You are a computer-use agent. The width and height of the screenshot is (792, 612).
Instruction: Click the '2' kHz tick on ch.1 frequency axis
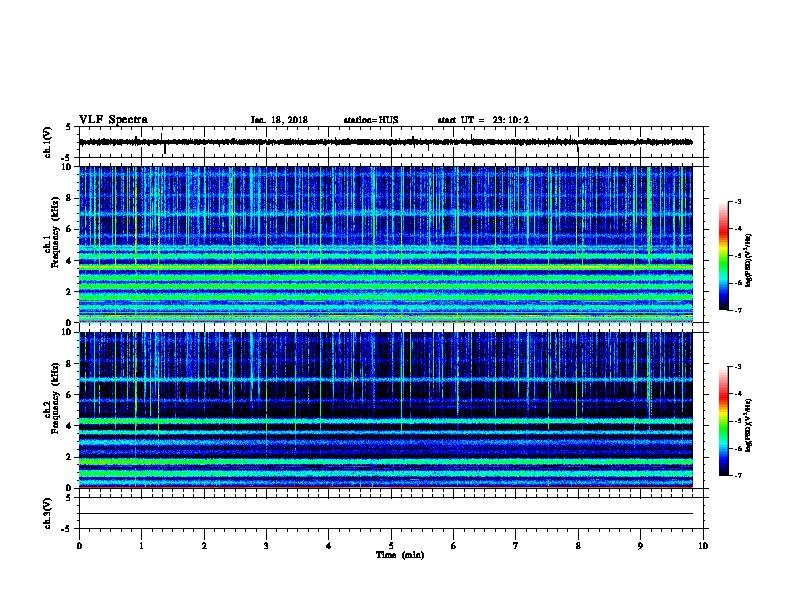click(x=69, y=292)
